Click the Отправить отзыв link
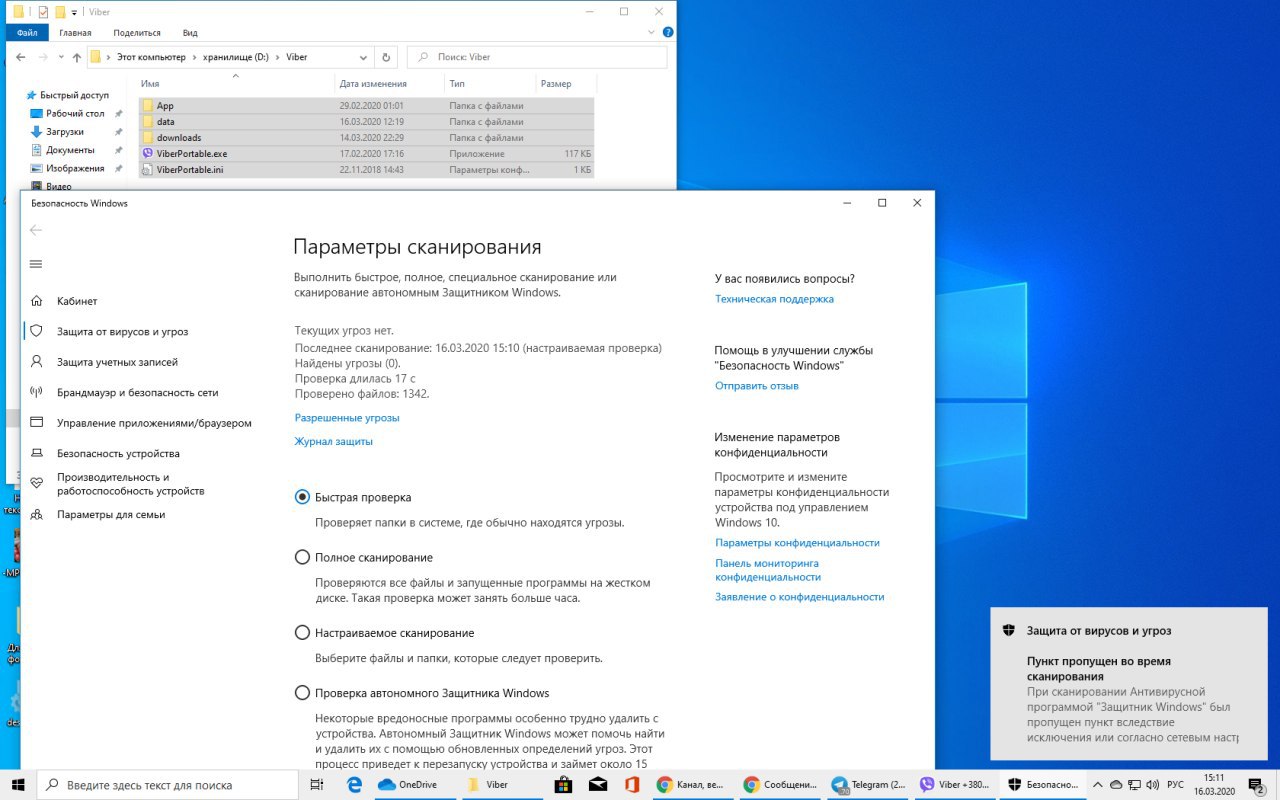 click(757, 386)
